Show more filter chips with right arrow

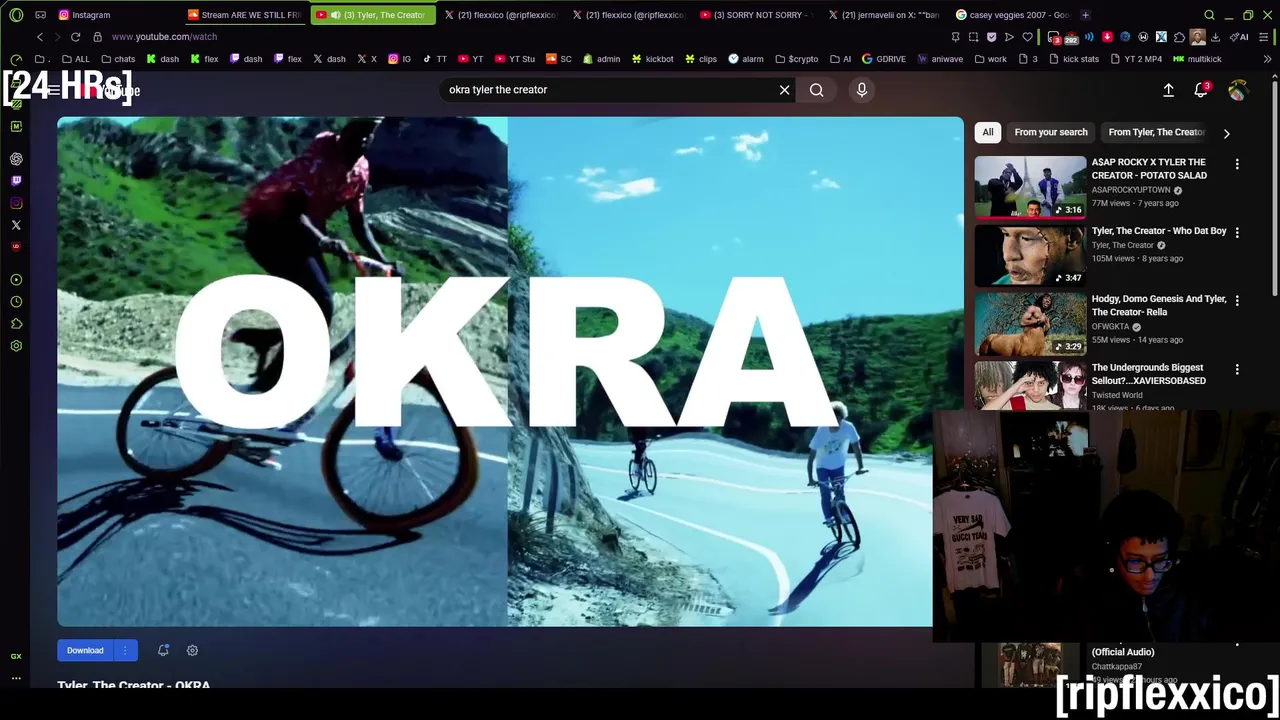point(1227,133)
